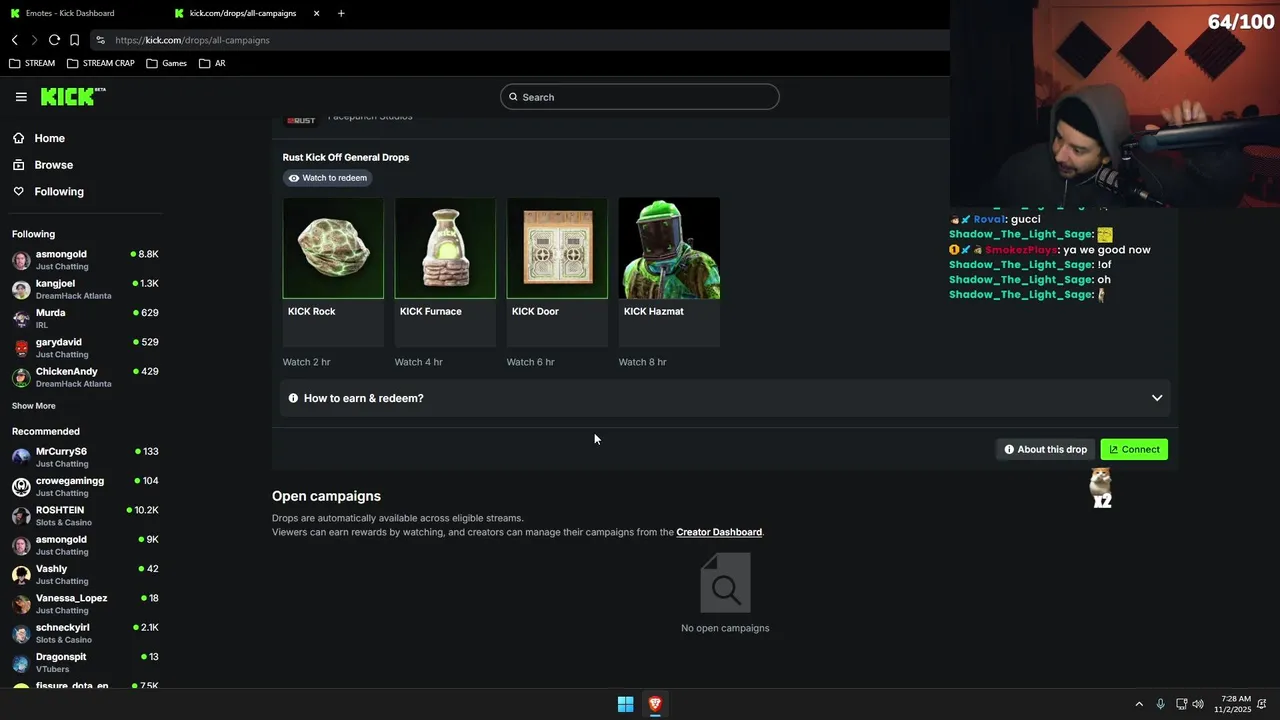Screen dimensions: 1280x720
Task: Open Dragonspit channel avatar
Action: coord(21,663)
